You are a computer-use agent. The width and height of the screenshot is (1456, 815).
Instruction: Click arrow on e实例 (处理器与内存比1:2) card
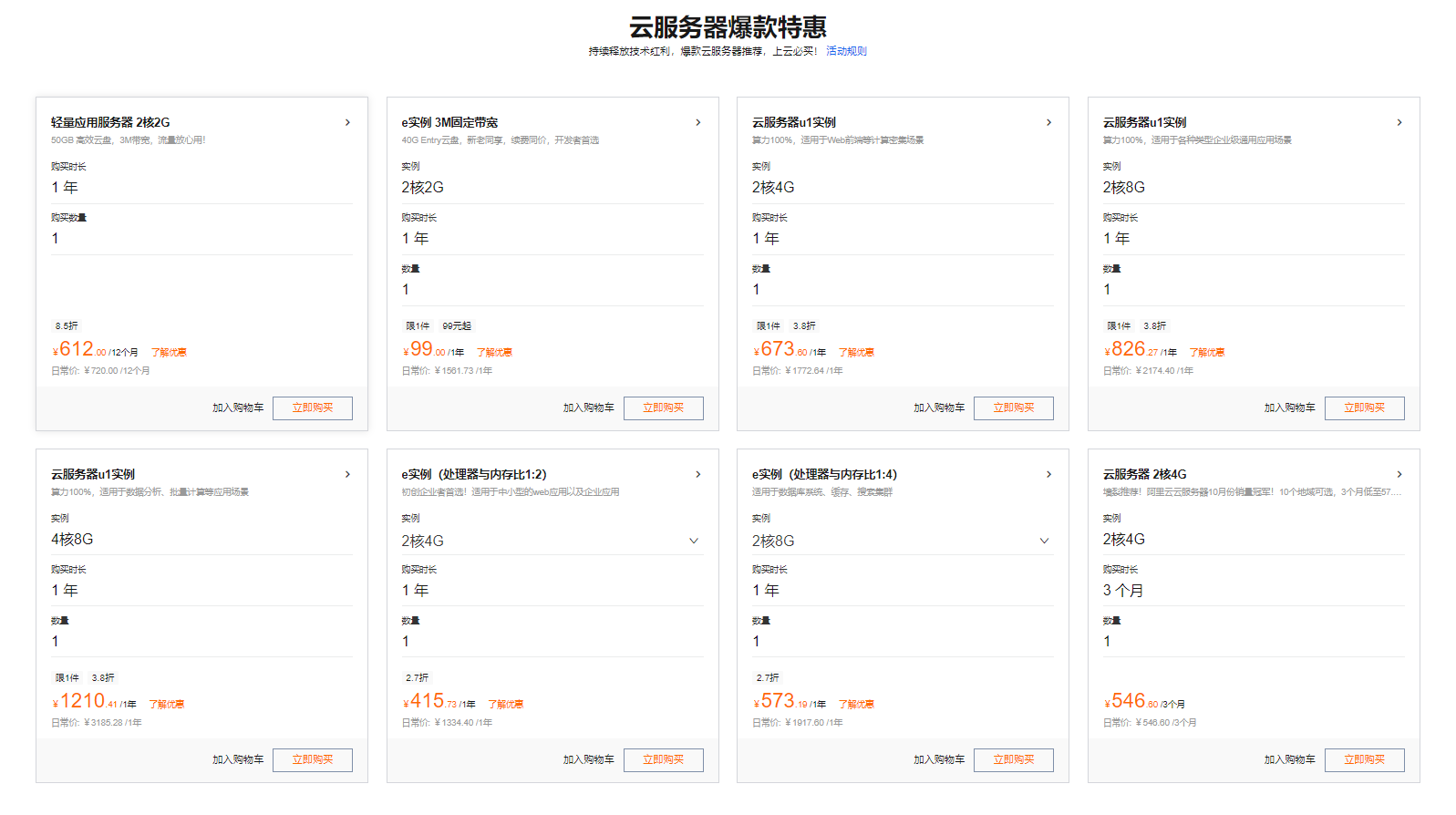698,474
